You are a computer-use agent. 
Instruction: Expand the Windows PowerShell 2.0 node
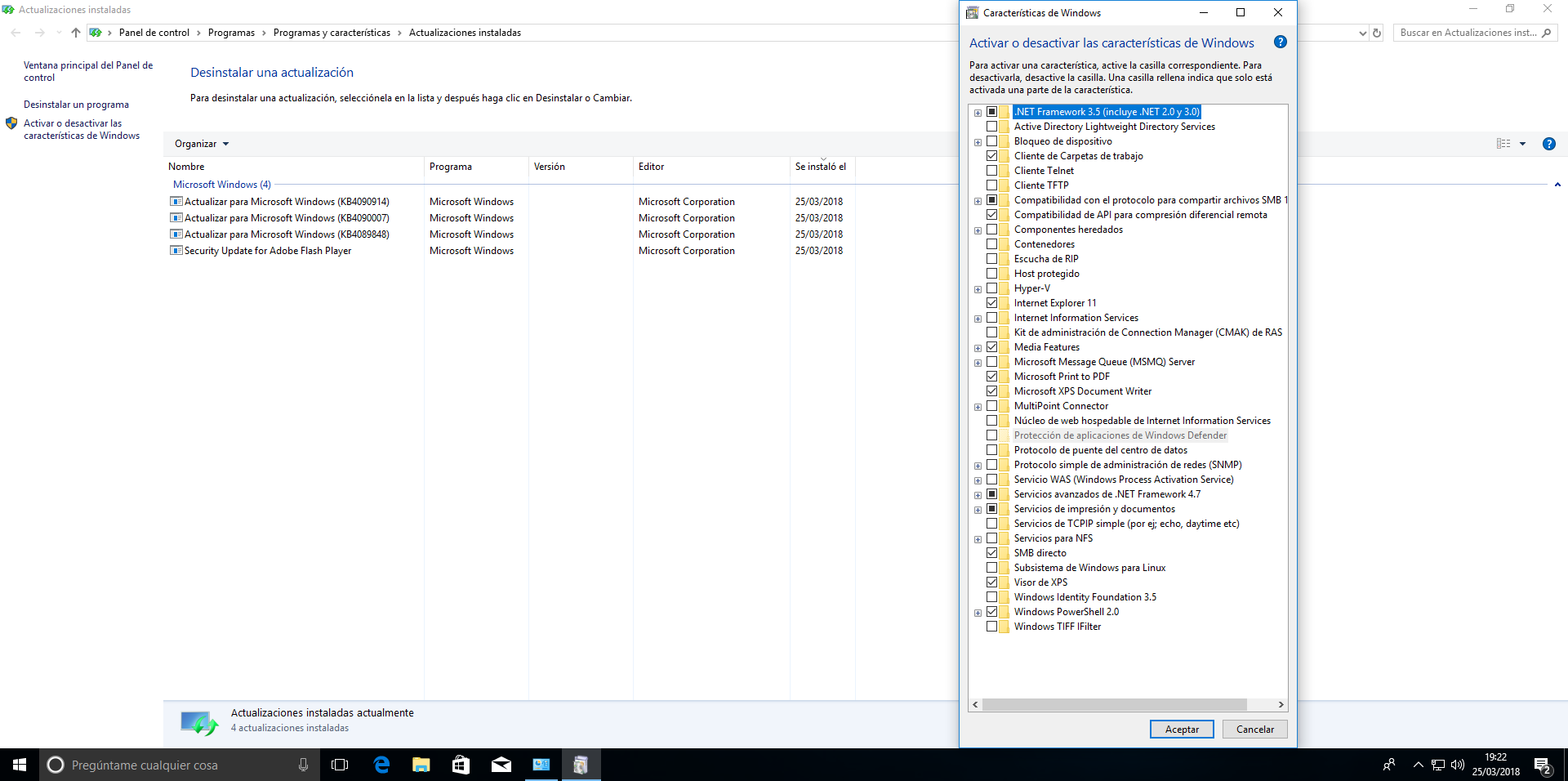click(978, 613)
